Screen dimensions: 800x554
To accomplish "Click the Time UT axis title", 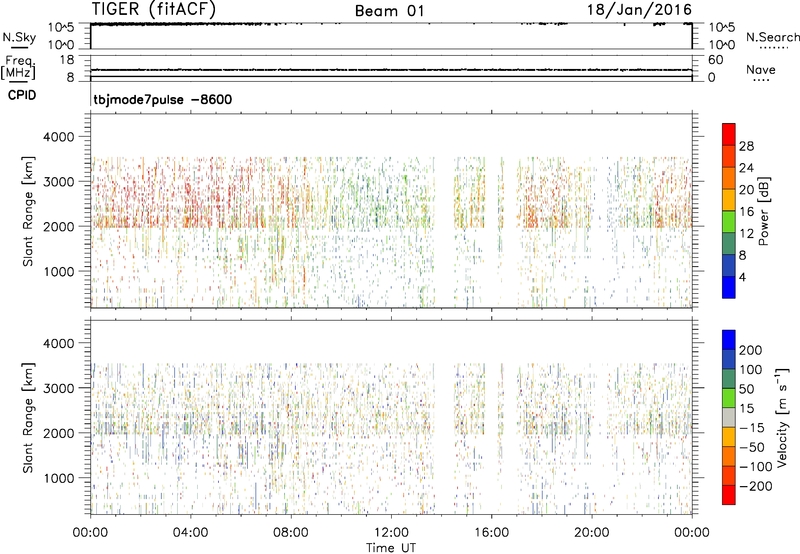I will pyautogui.click(x=391, y=548).
